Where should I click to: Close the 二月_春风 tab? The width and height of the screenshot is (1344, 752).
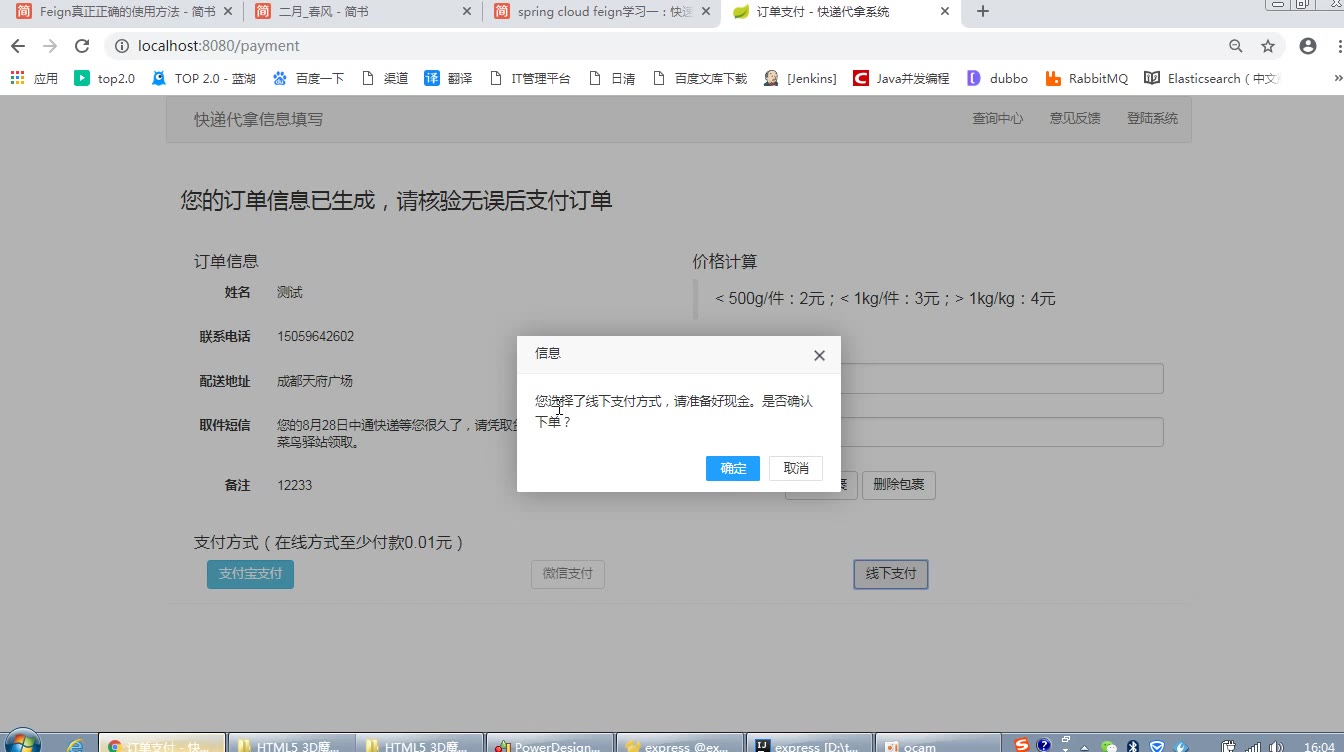467,12
